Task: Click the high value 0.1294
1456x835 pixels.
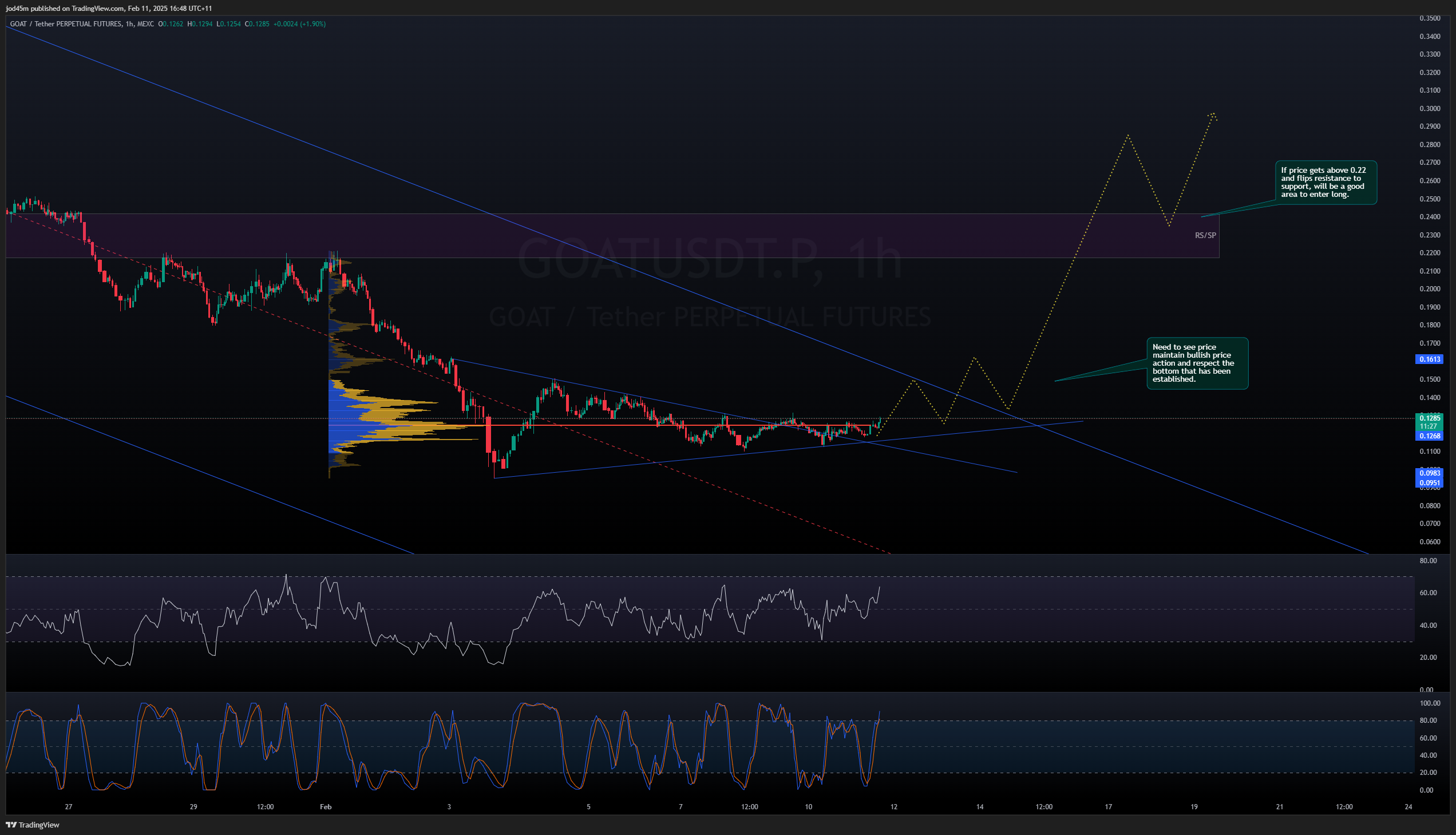Action: pyautogui.click(x=202, y=24)
